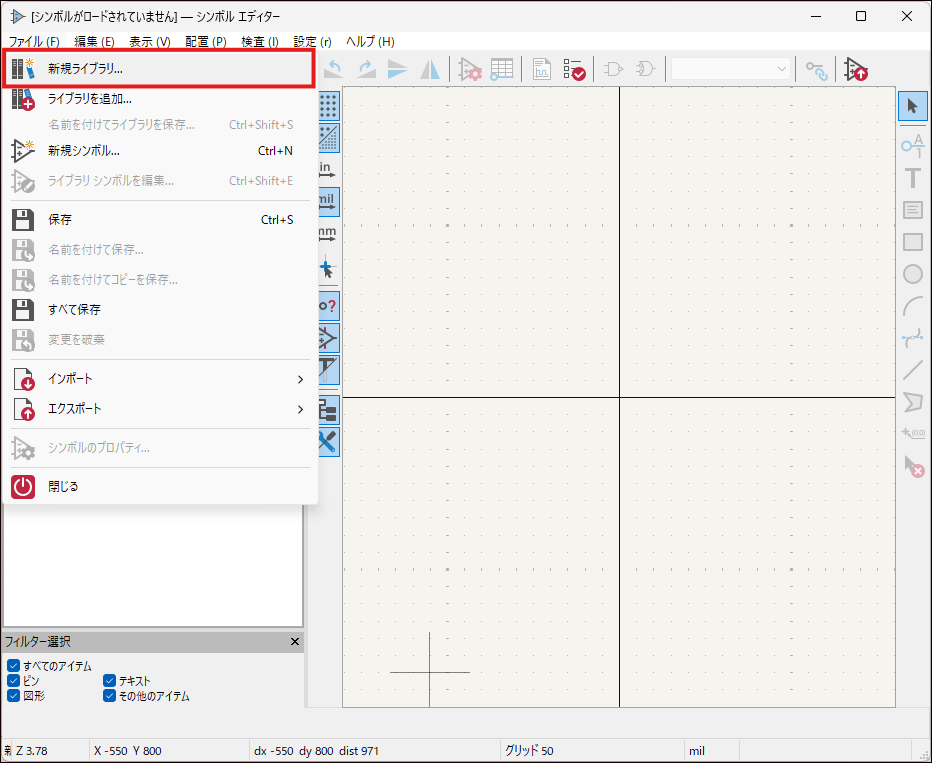Open the unit selector dropdown in toolbar
The height and width of the screenshot is (763, 932).
click(x=731, y=69)
